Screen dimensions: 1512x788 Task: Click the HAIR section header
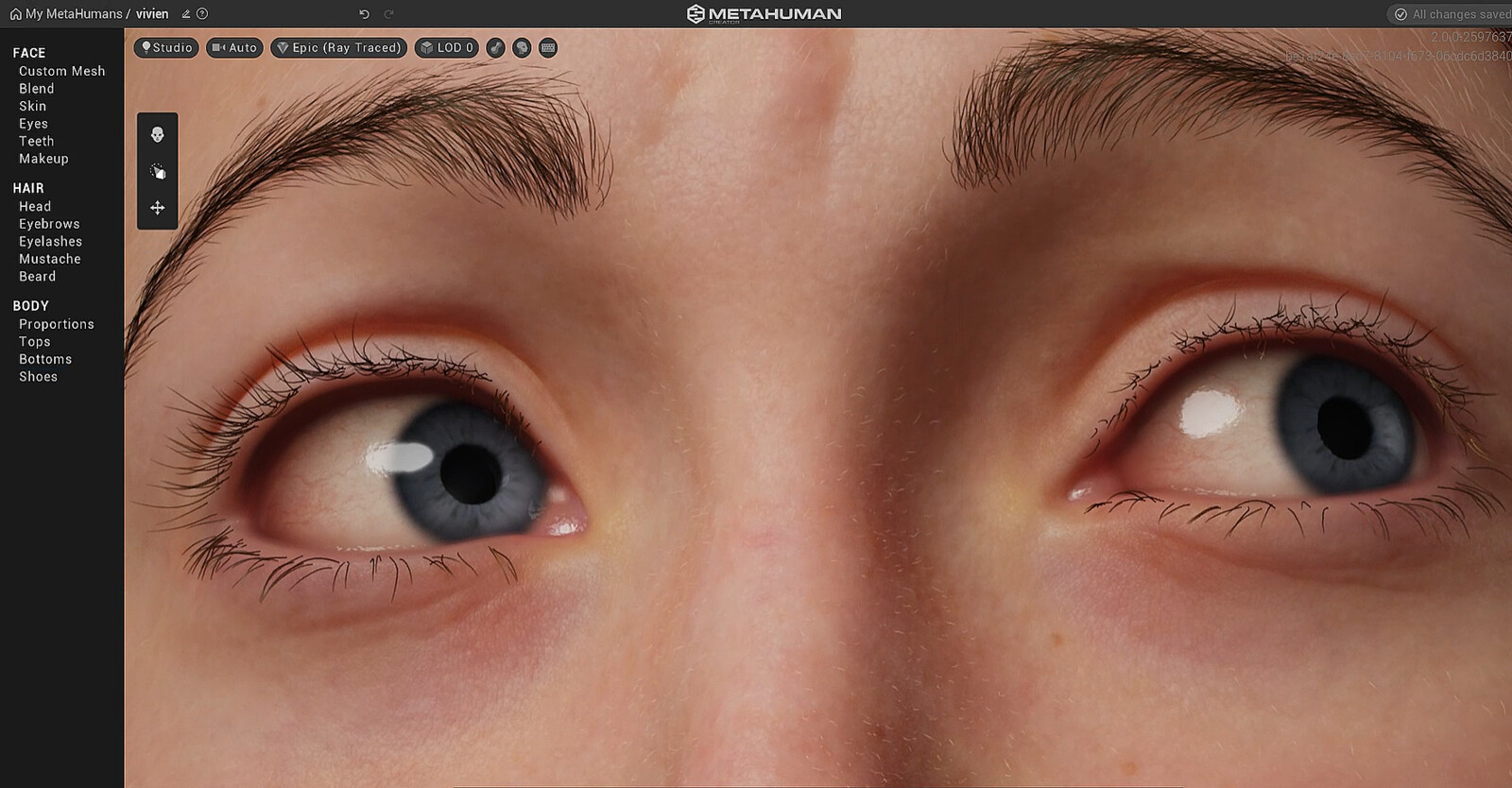pos(28,188)
